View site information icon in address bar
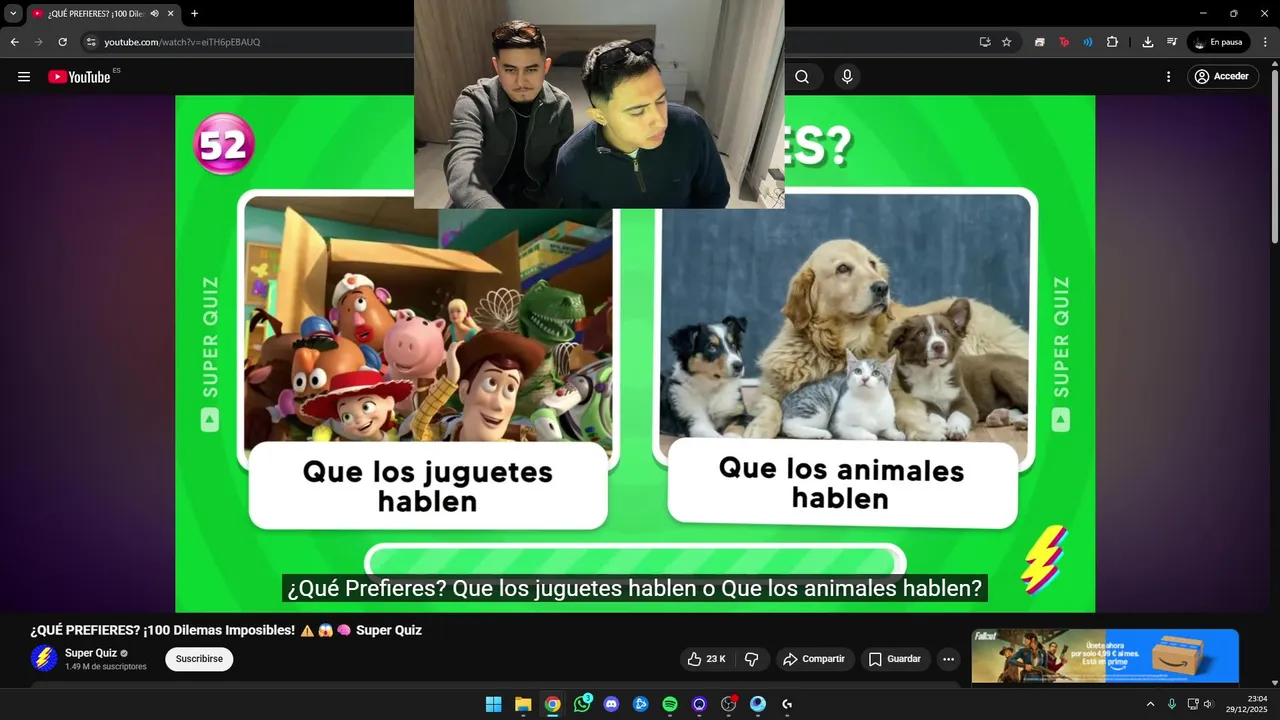Screen dimensions: 1280x720 (91, 42)
